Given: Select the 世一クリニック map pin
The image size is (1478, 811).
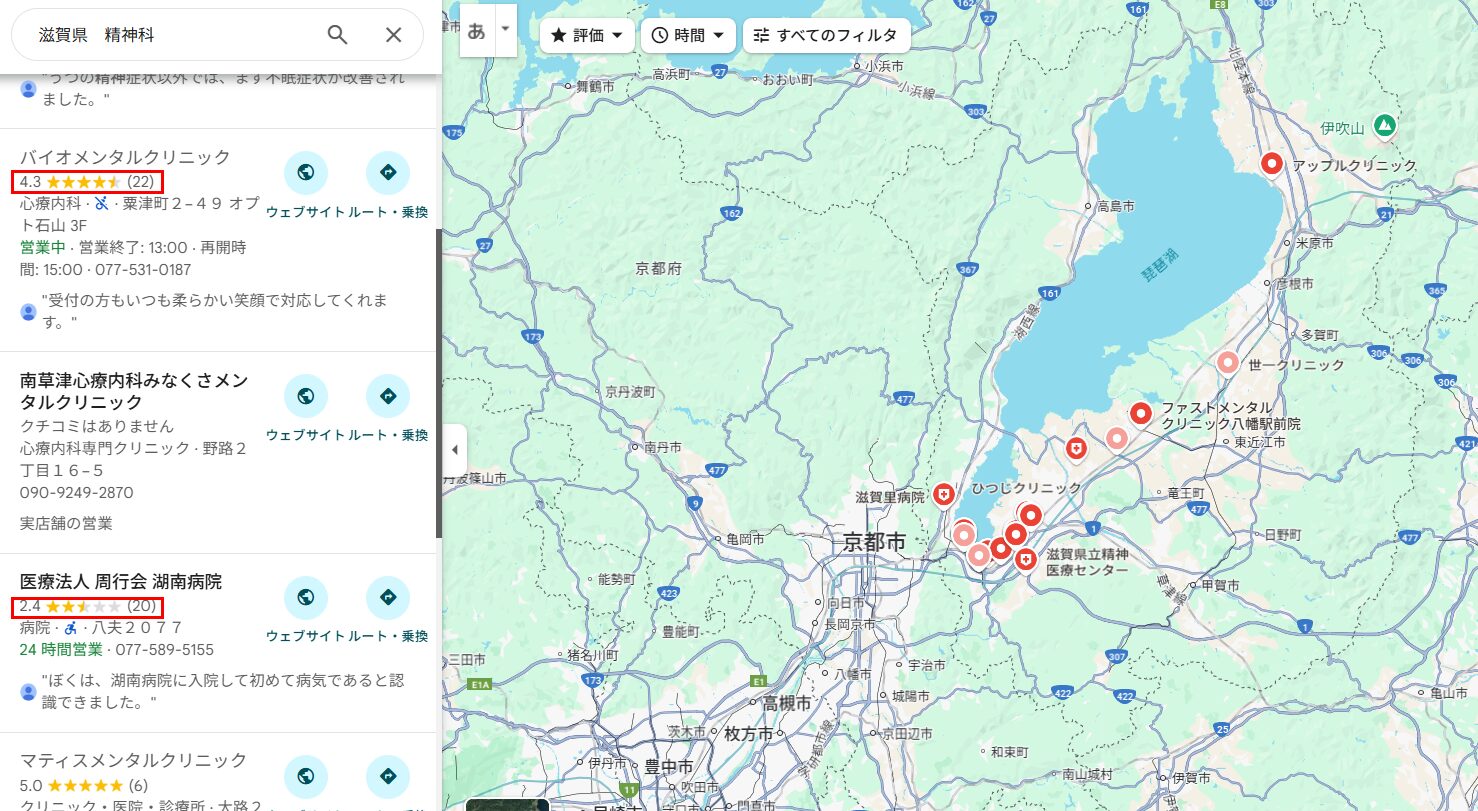Looking at the screenshot, I should [1227, 363].
